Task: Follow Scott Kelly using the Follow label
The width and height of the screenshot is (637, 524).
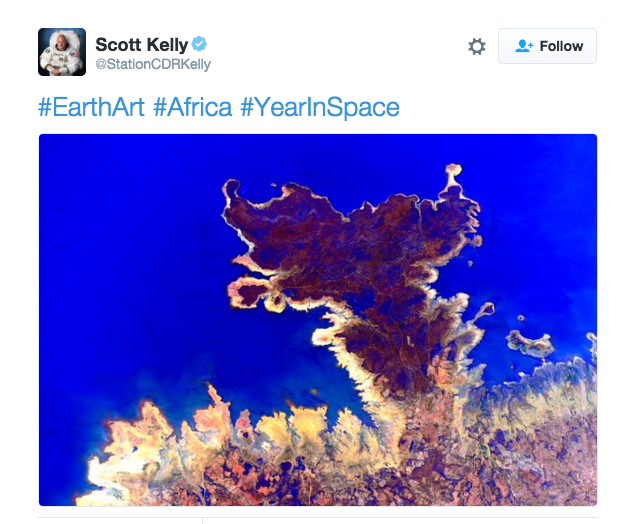Action: 561,46
